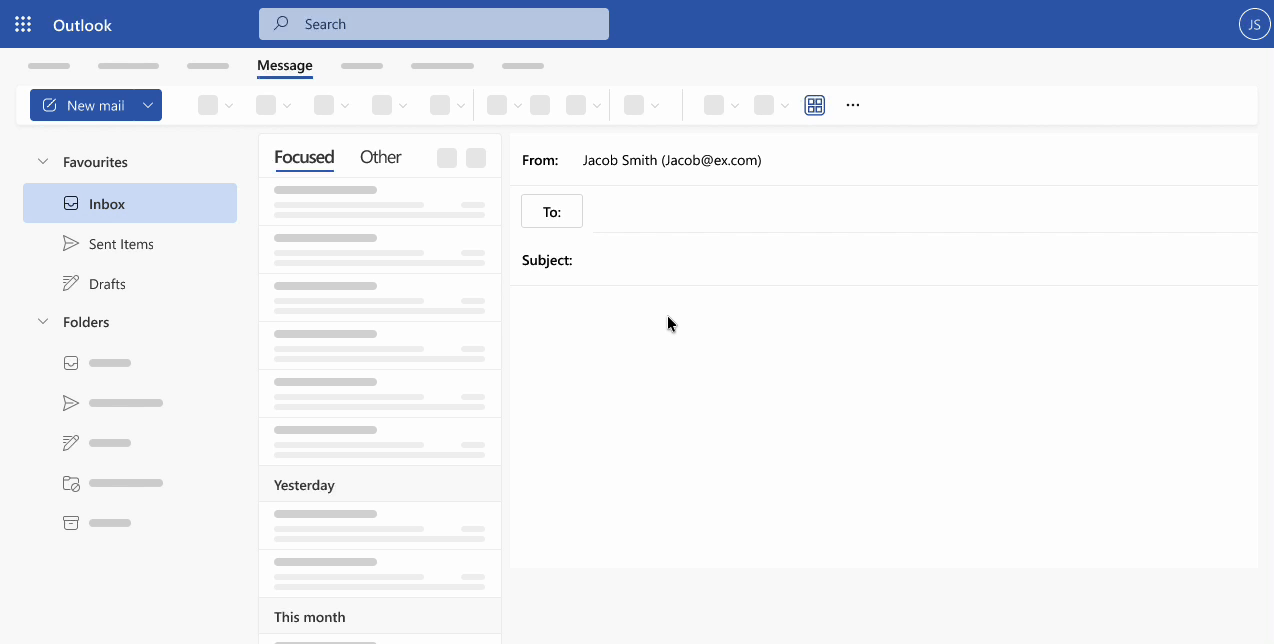Click the Drafts pencil icon under Favourites
Viewport: 1274px width, 644px height.
point(71,283)
